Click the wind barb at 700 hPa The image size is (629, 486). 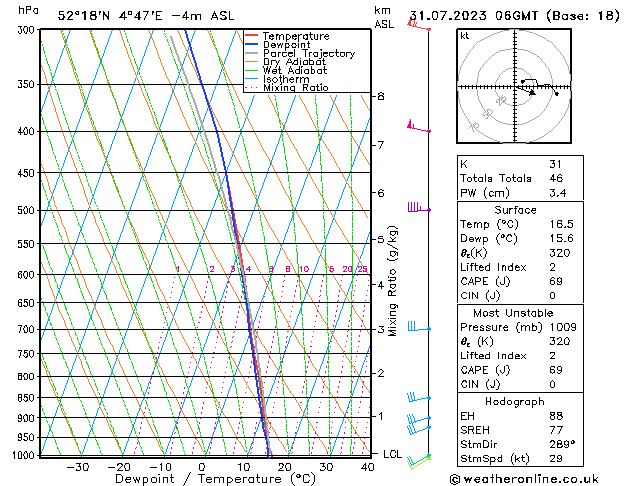point(416,327)
